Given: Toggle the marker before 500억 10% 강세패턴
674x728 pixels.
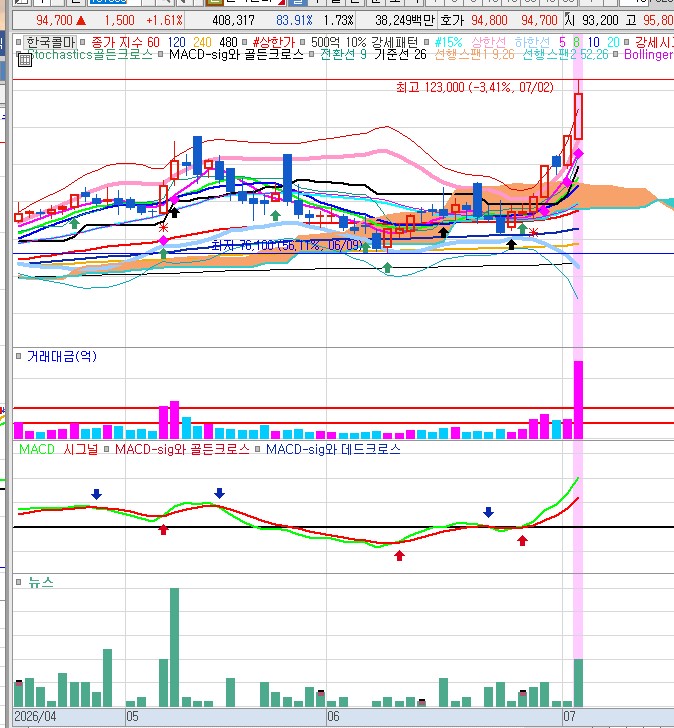Looking at the screenshot, I should 302,42.
